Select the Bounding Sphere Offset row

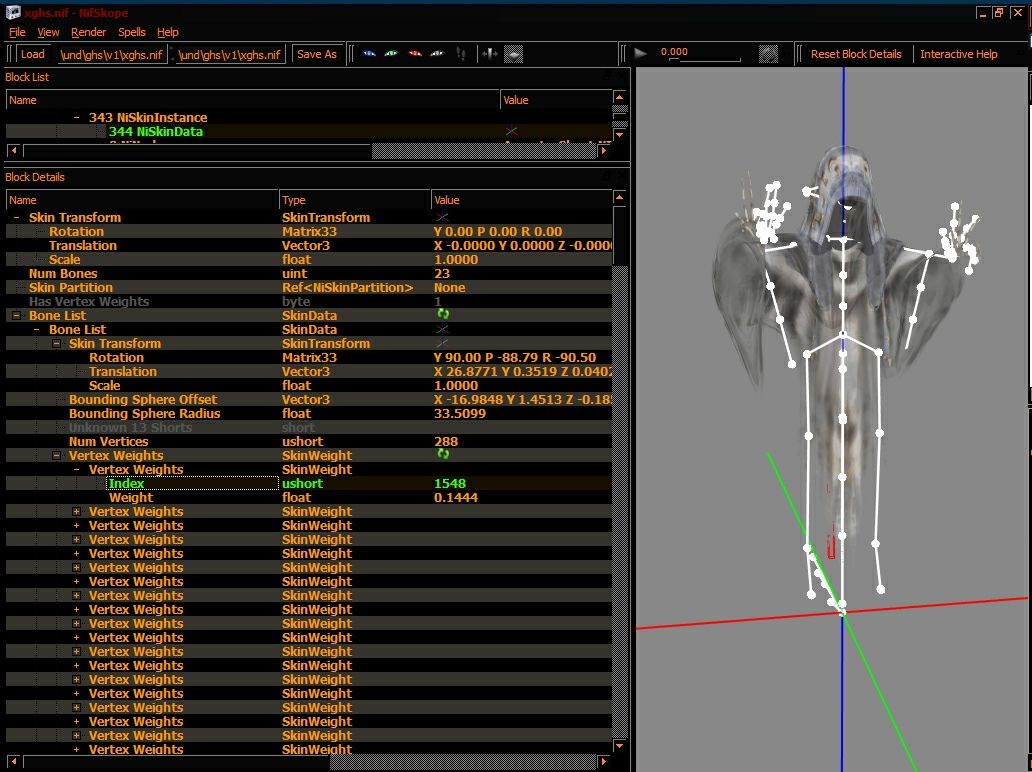point(309,399)
